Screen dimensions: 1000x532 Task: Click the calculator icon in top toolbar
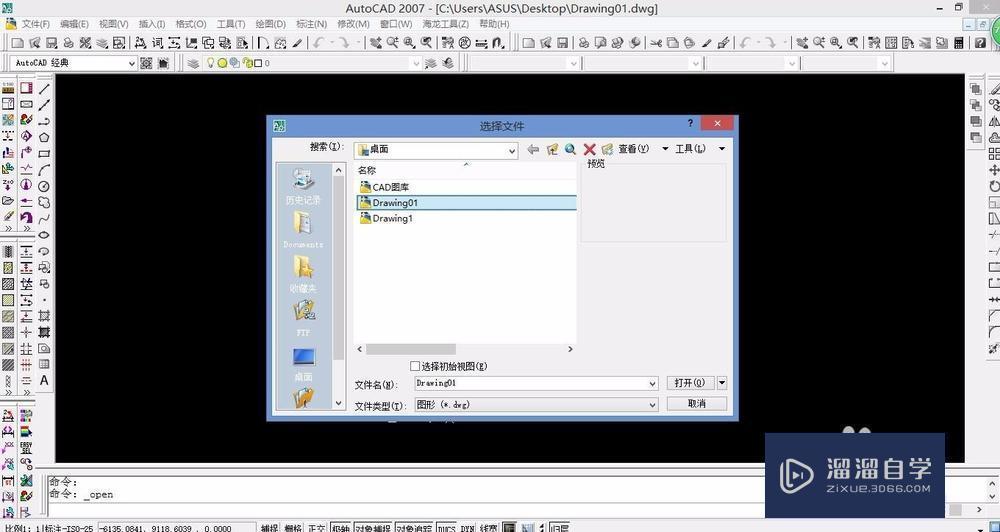click(959, 43)
